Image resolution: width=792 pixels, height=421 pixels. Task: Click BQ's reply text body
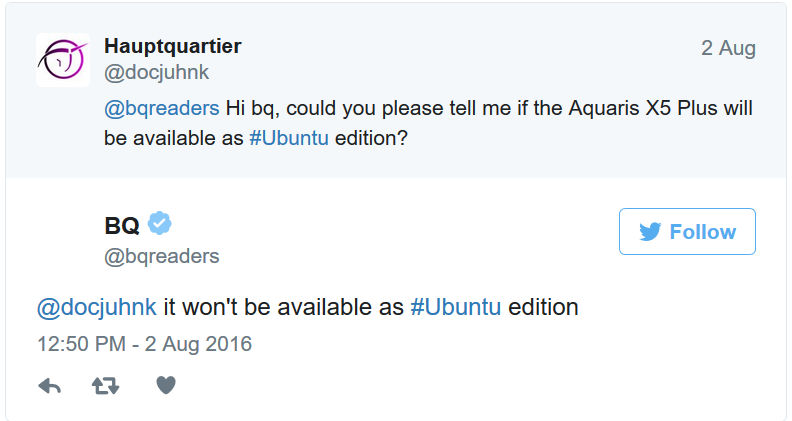pos(282,307)
